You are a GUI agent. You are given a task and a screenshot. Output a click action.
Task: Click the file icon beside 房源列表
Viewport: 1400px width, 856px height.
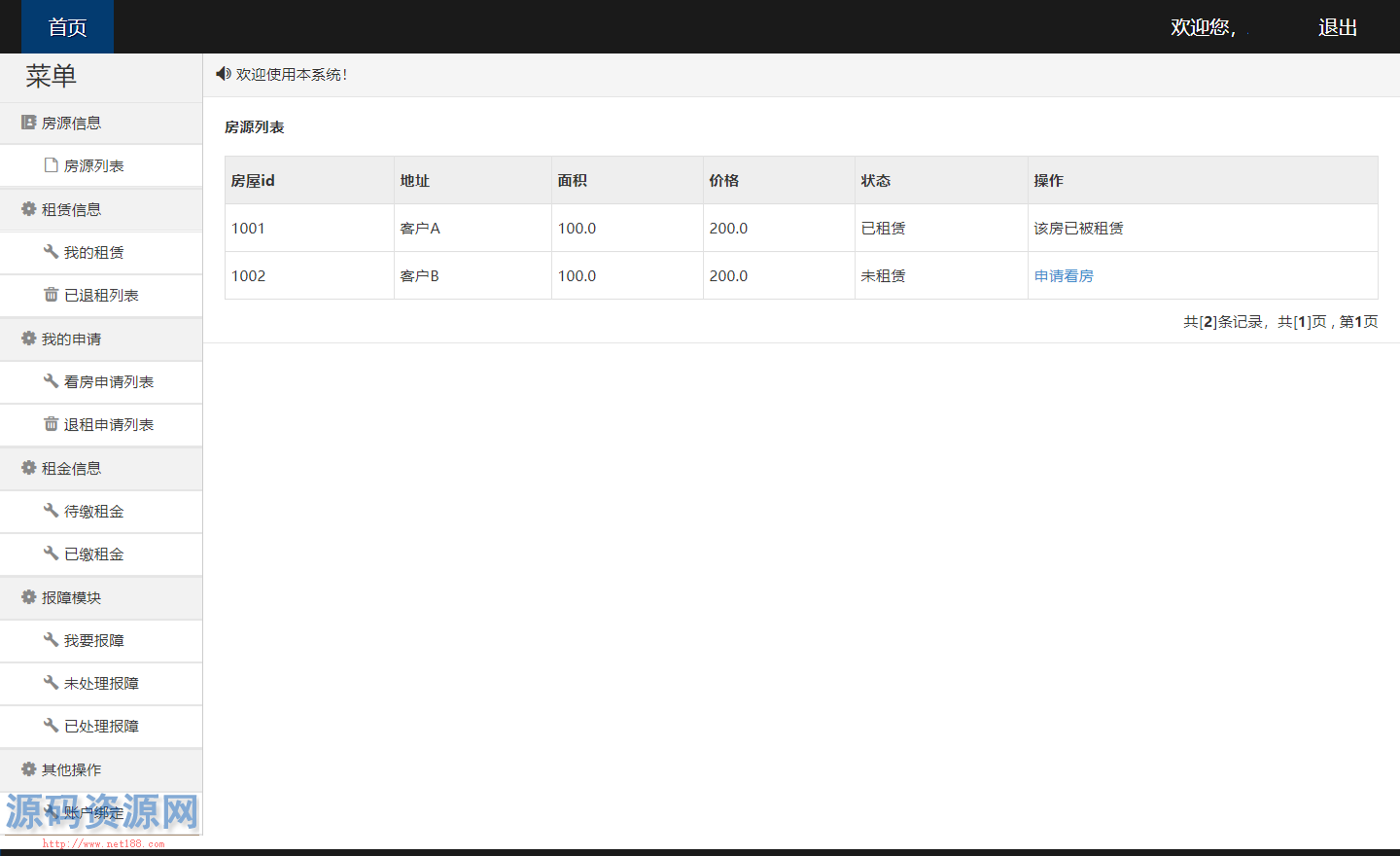(x=51, y=165)
